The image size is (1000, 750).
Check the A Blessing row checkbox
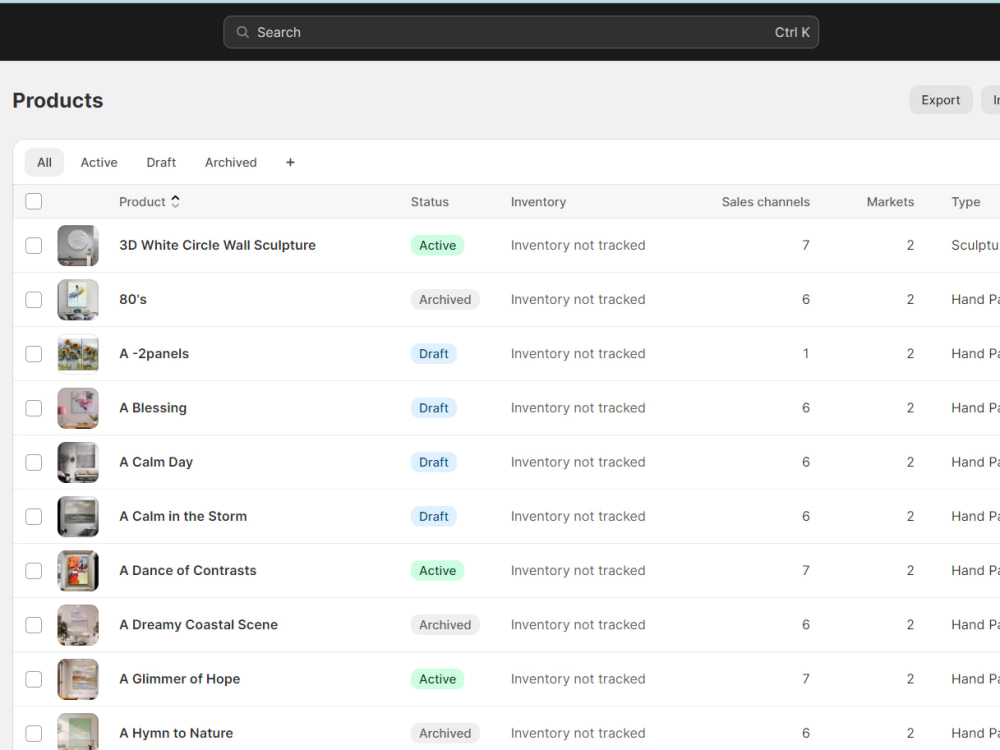tap(34, 408)
